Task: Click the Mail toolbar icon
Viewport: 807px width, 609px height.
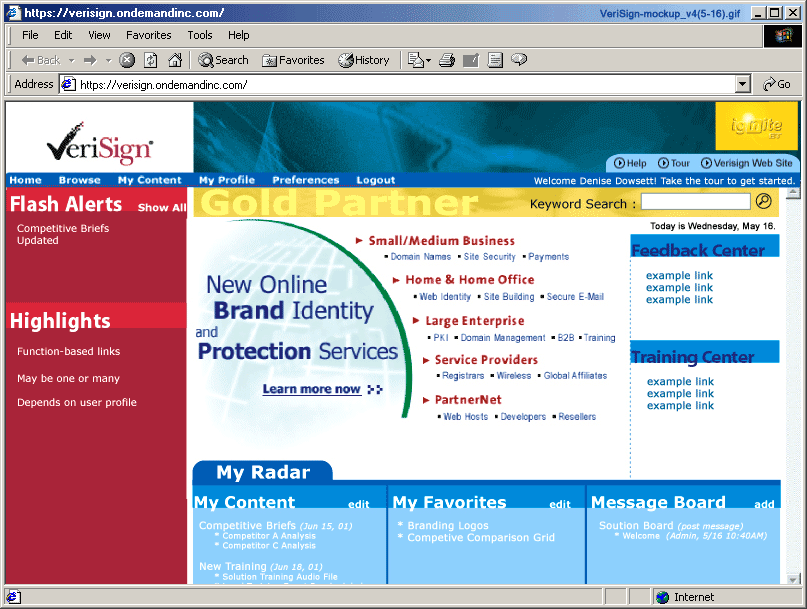Action: pyautogui.click(x=415, y=60)
